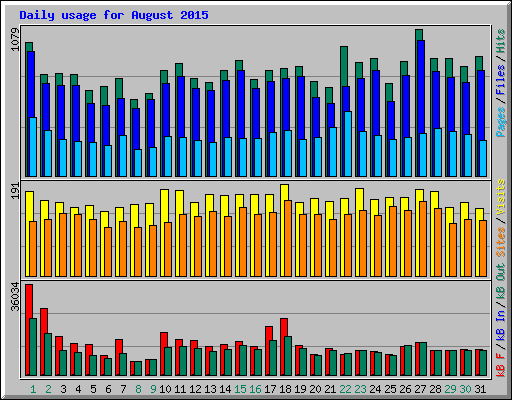Click day label 20 on the x-axis
The image size is (512, 400).
[x=315, y=389]
